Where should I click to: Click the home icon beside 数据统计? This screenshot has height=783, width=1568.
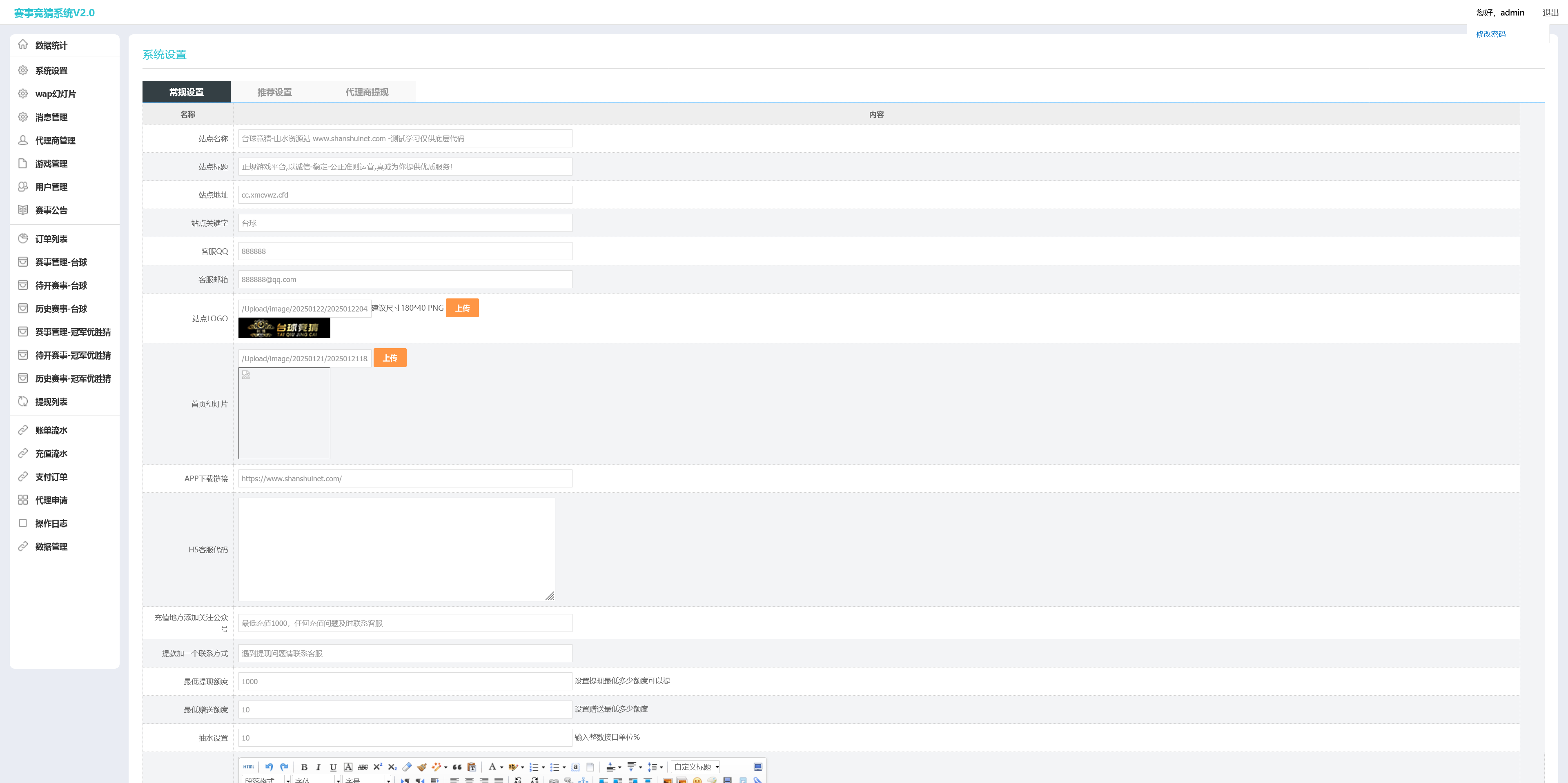pos(23,44)
